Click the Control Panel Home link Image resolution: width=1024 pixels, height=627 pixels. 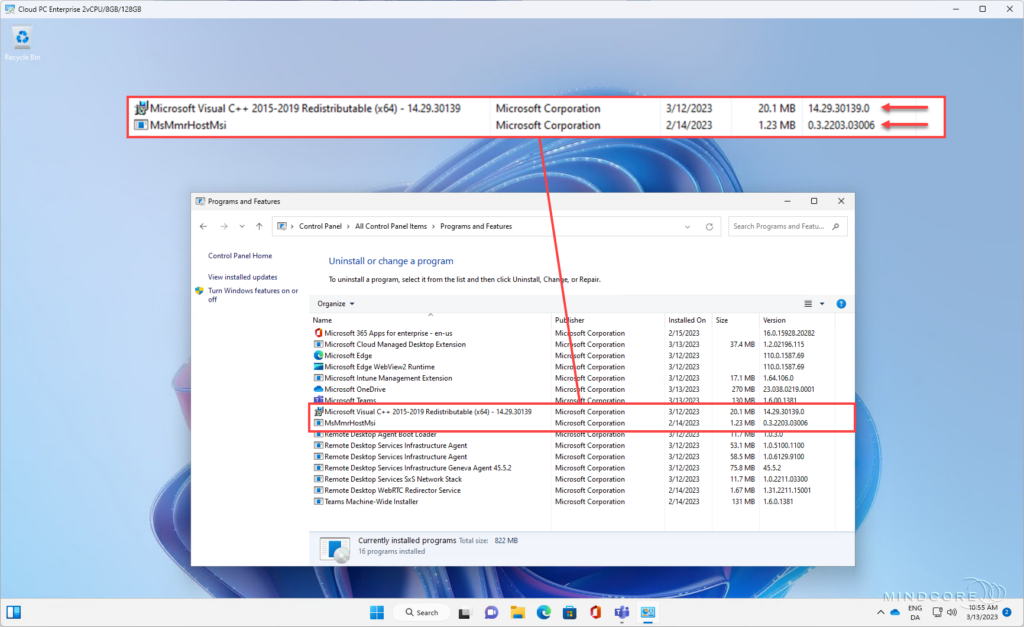[239, 256]
